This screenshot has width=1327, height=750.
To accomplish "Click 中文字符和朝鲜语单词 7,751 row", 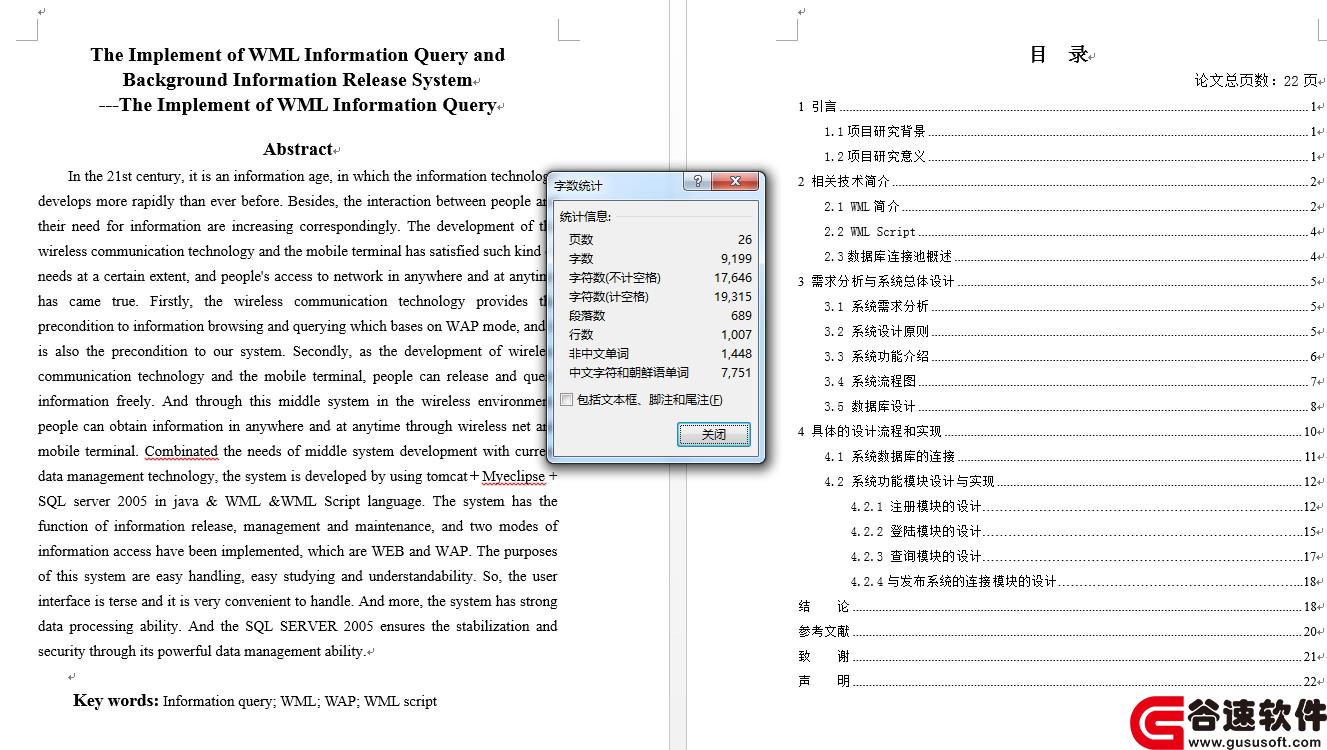I will pos(660,372).
